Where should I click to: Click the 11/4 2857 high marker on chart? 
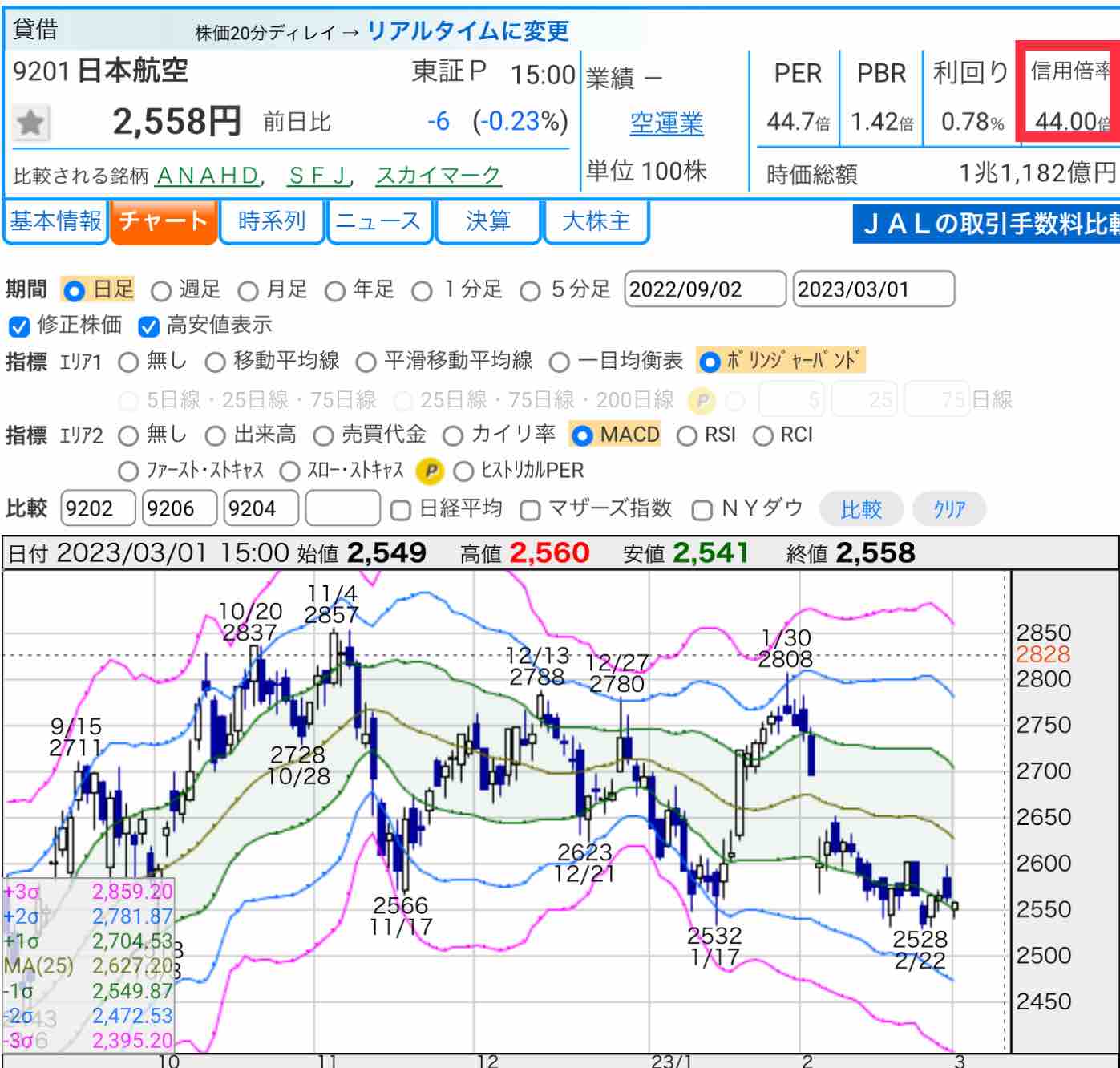point(332,605)
